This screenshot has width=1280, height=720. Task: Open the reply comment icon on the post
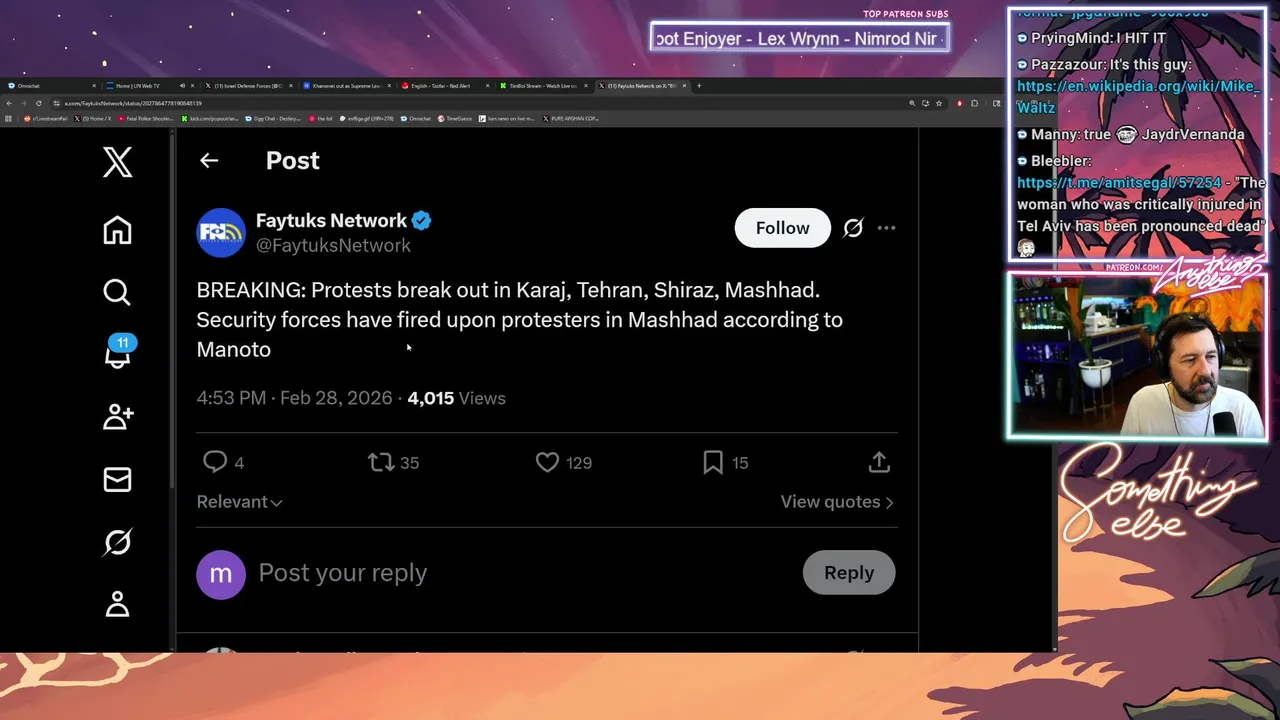coord(215,462)
